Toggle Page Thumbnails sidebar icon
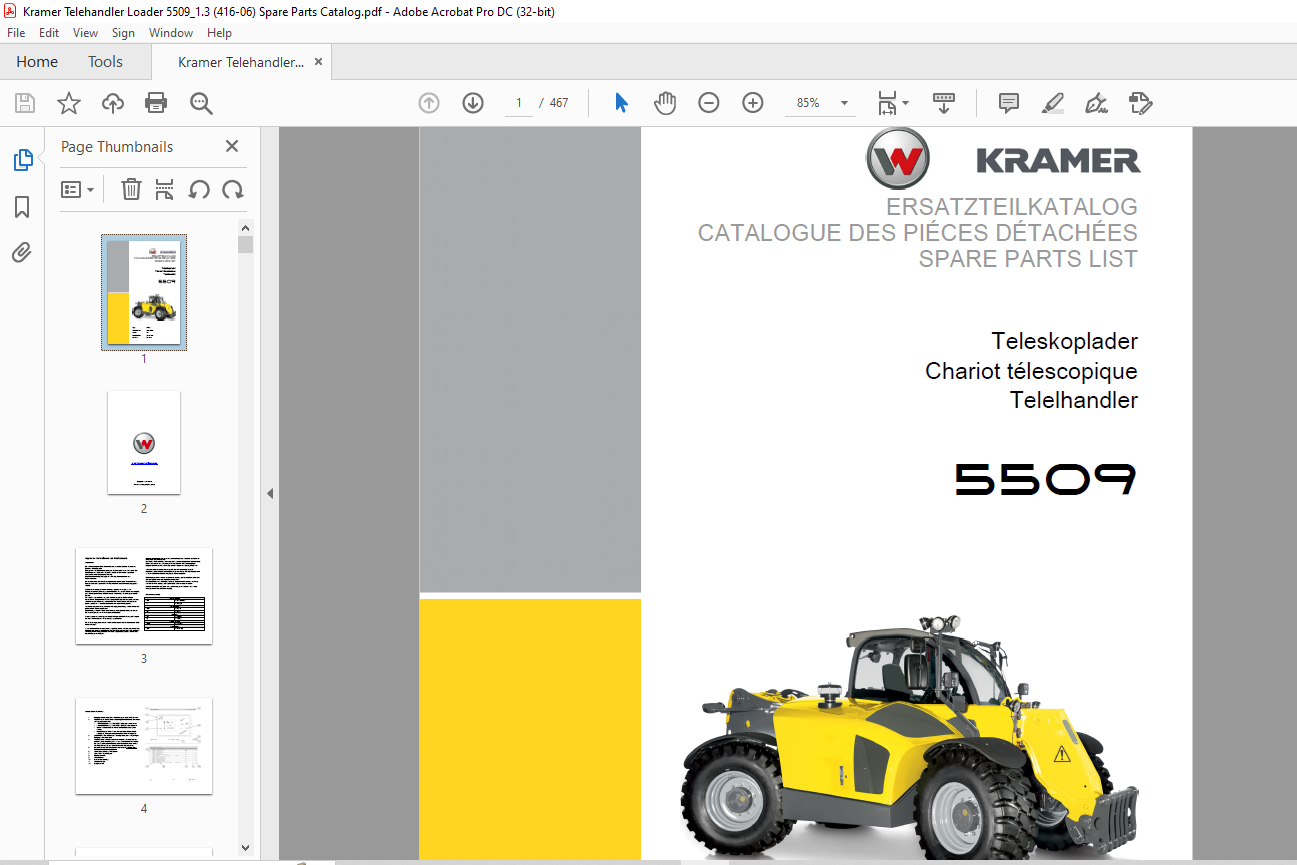1297x865 pixels. (22, 159)
